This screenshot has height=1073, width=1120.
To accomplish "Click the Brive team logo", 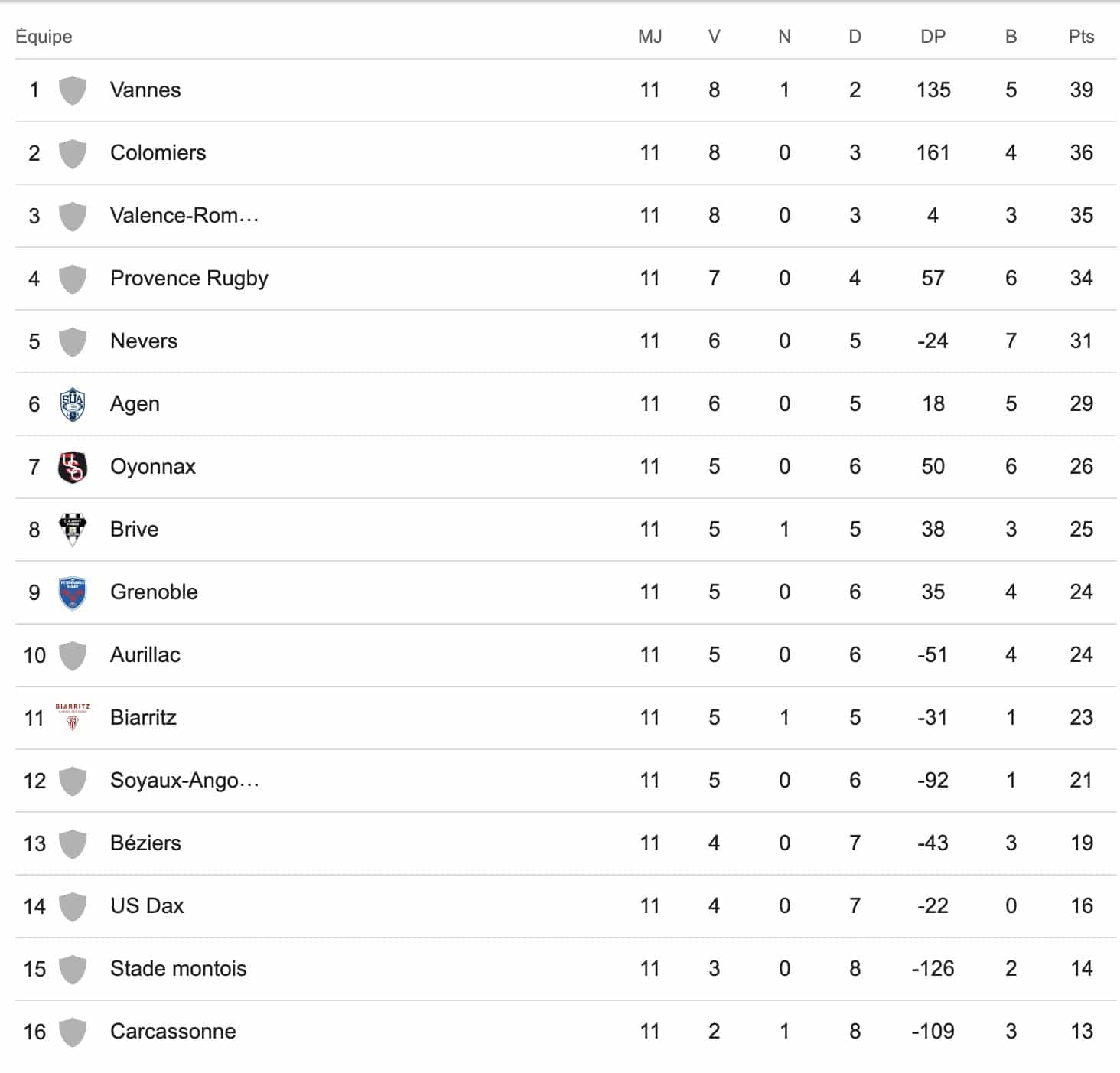I will point(73,530).
